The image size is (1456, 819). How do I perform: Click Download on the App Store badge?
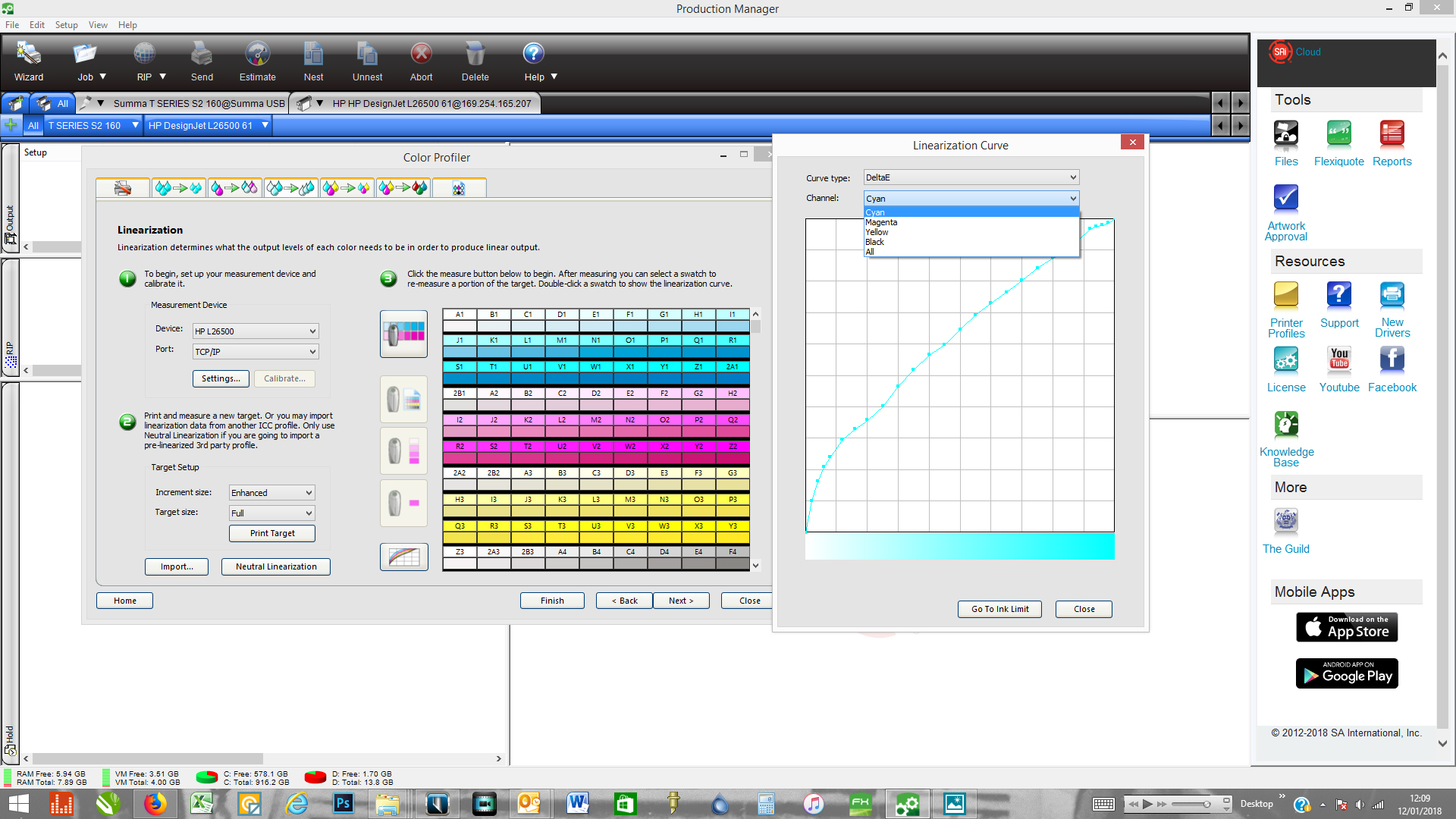[x=1347, y=627]
